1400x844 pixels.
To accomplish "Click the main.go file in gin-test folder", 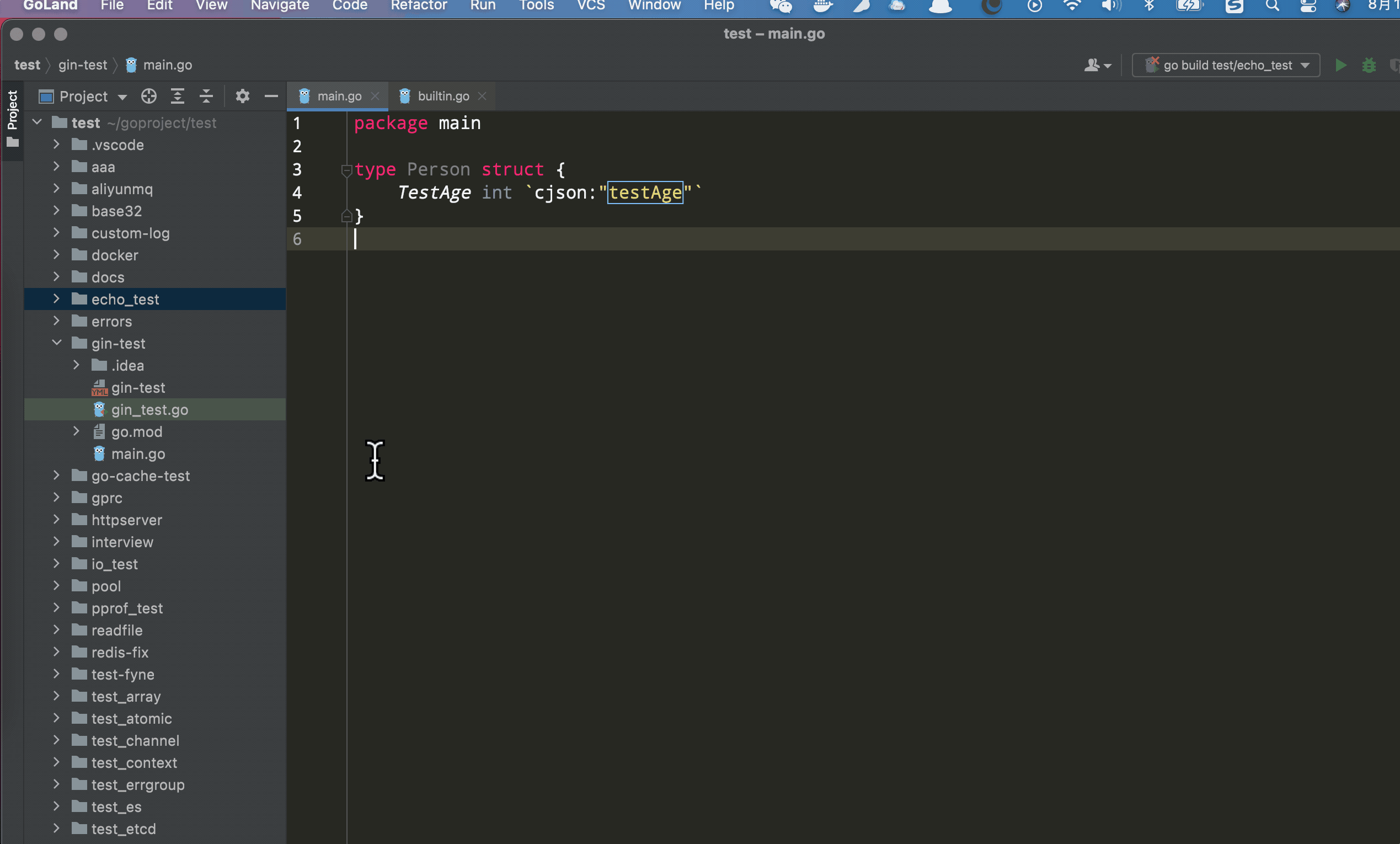I will [x=138, y=453].
